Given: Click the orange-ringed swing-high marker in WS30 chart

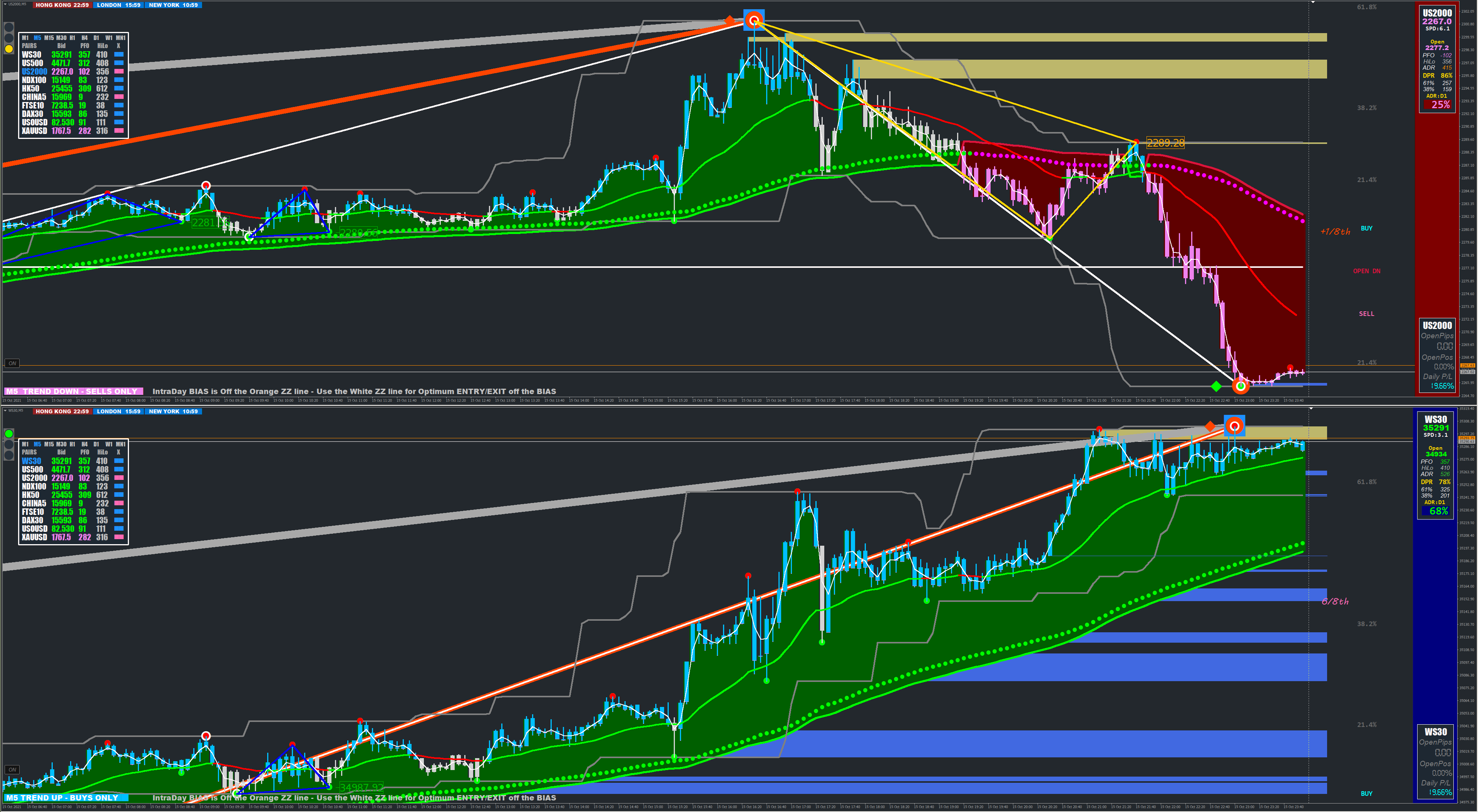Looking at the screenshot, I should [x=1234, y=426].
